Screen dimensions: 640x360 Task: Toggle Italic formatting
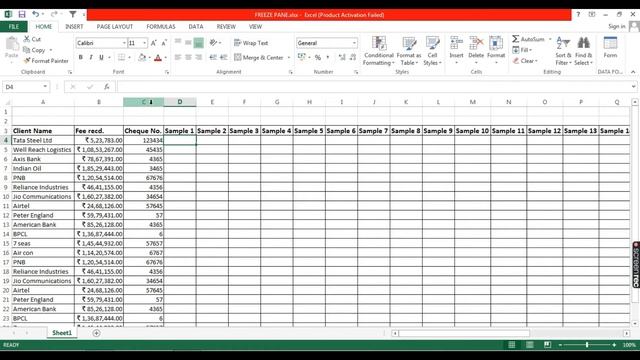(x=91, y=58)
